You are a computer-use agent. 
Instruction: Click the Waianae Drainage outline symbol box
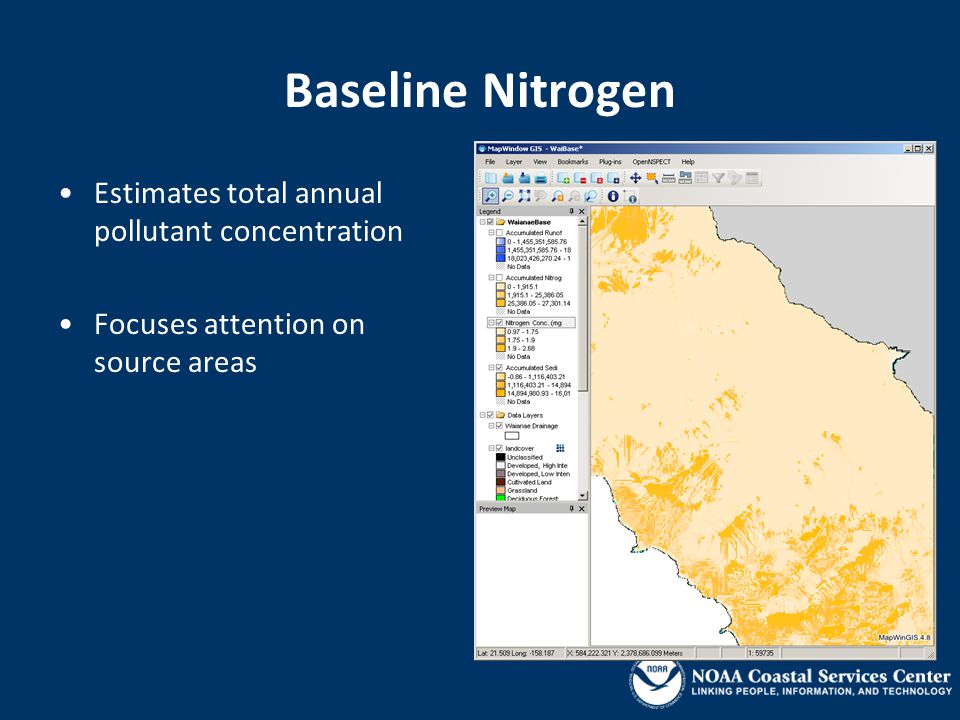(512, 436)
